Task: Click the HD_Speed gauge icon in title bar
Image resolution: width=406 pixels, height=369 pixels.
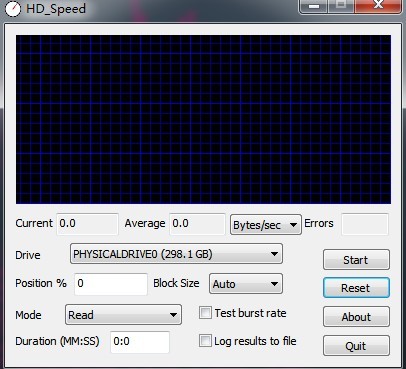Action: point(13,8)
